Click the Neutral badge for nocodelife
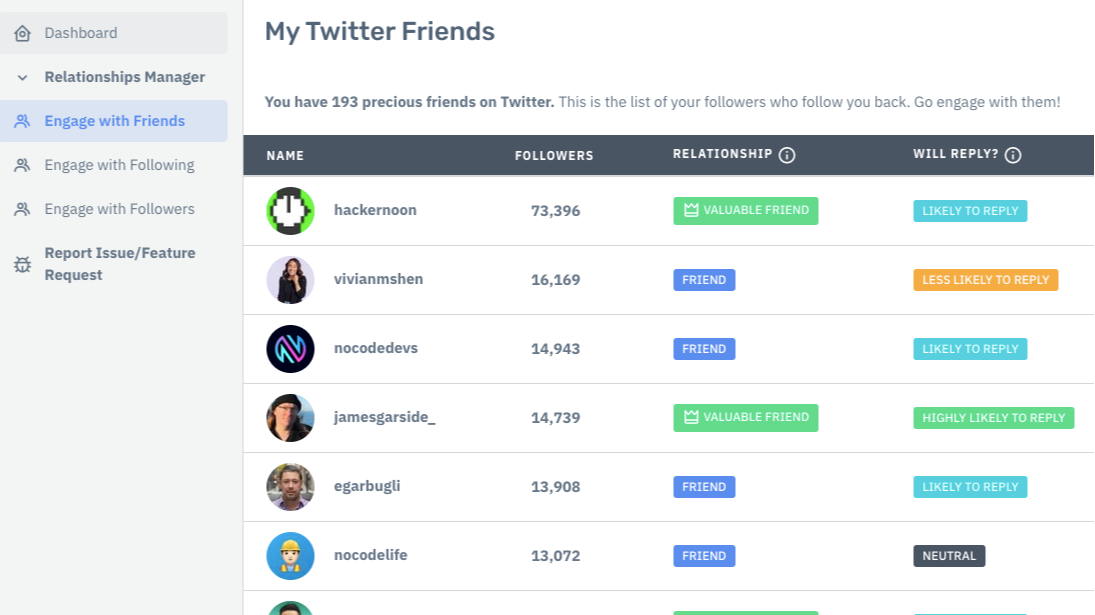The height and width of the screenshot is (615, 1095). coord(949,556)
